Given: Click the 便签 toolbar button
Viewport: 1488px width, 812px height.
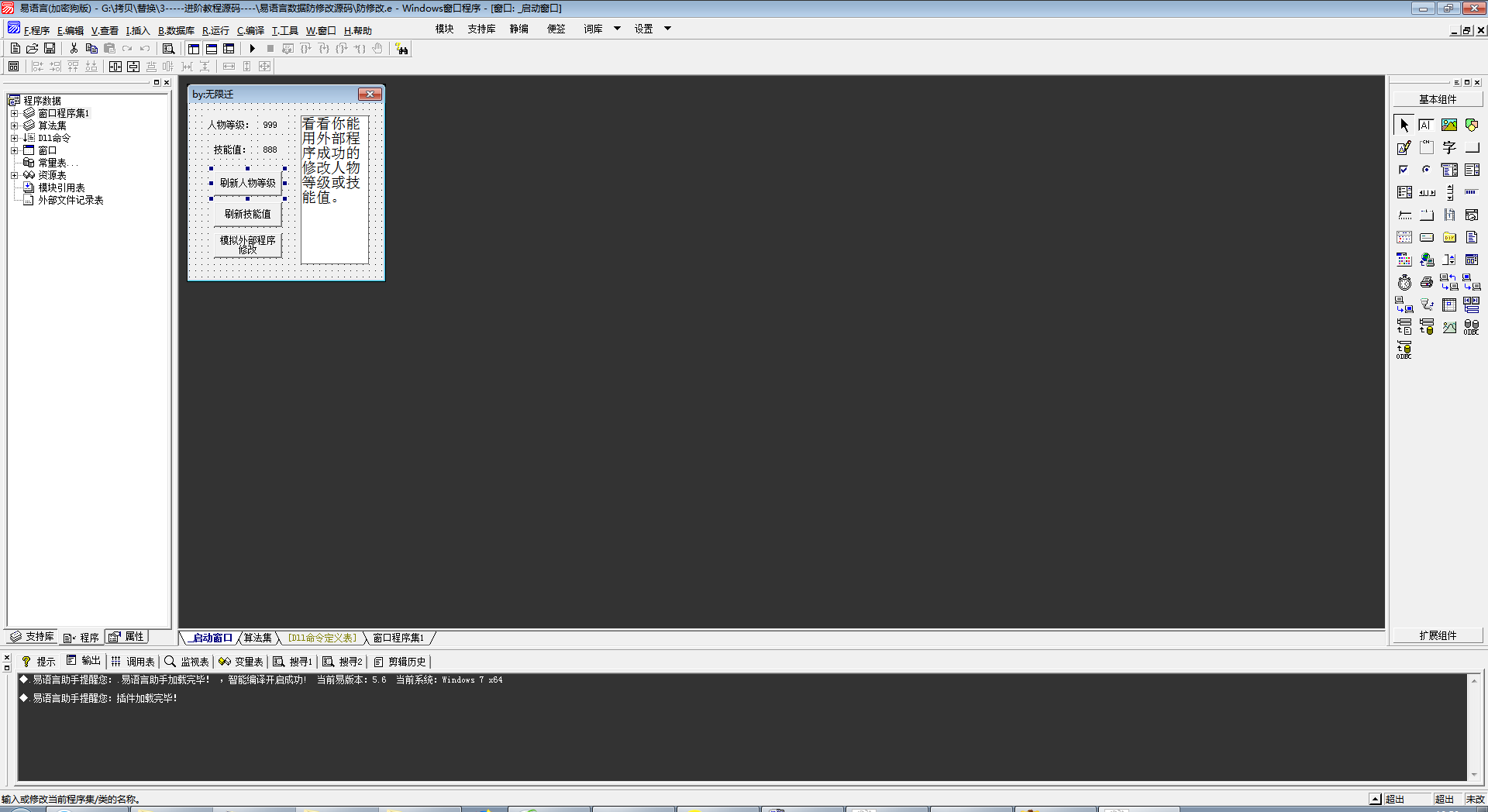Looking at the screenshot, I should pyautogui.click(x=556, y=29).
